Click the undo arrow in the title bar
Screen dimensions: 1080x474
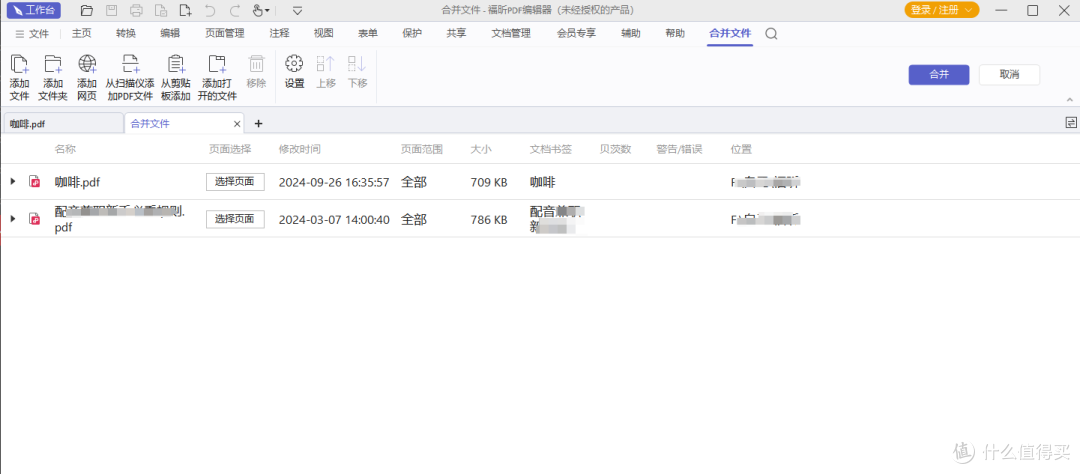coord(210,10)
